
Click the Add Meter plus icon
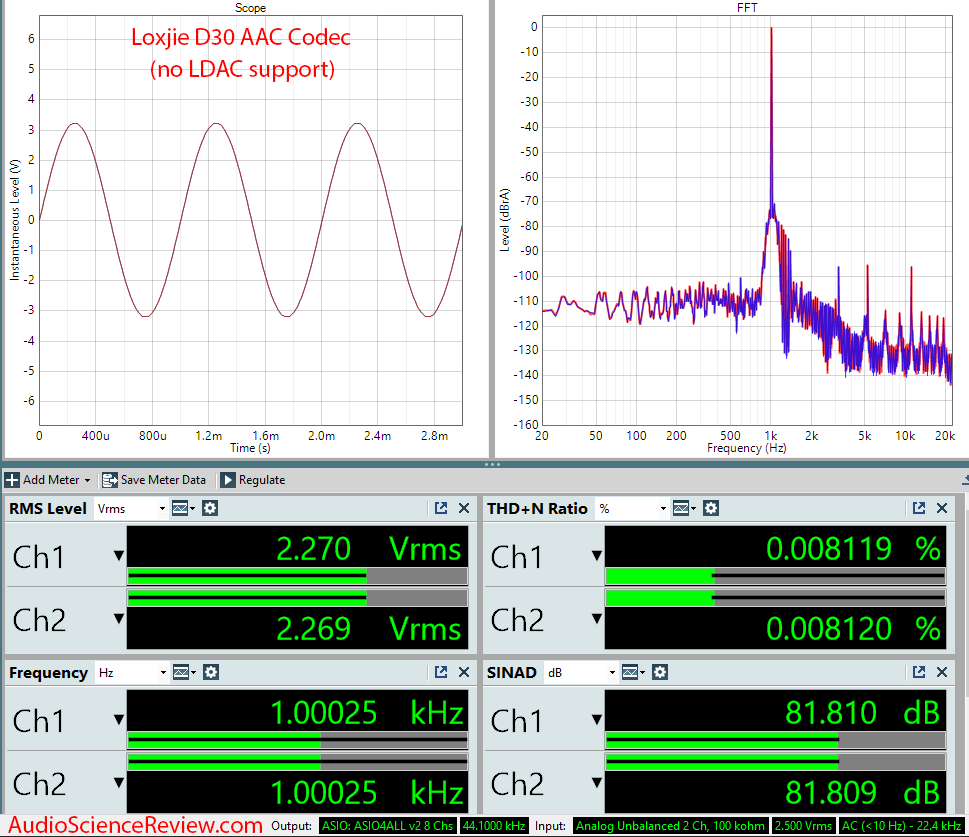pyautogui.click(x=12, y=480)
